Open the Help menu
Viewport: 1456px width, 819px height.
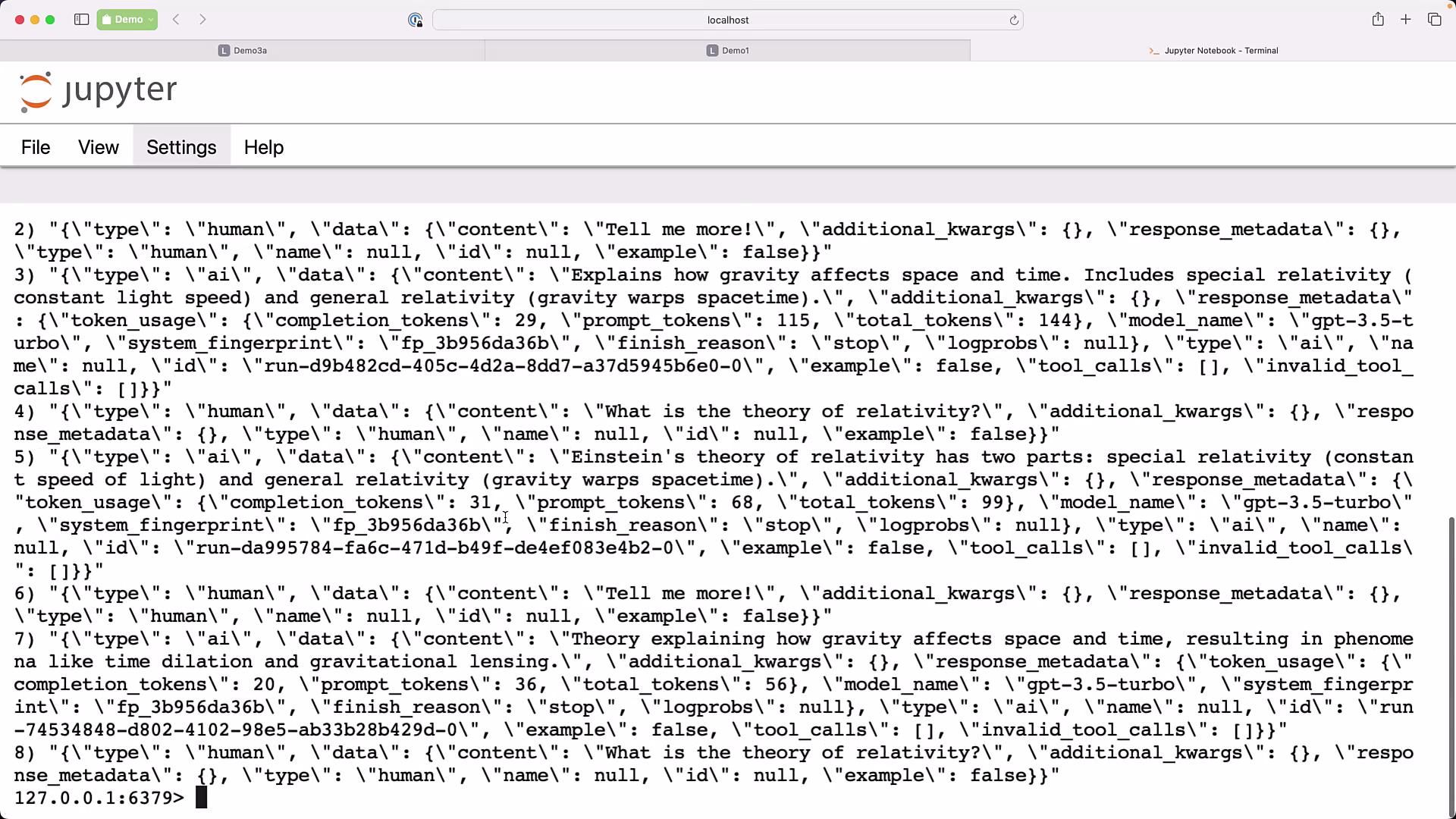(x=264, y=147)
